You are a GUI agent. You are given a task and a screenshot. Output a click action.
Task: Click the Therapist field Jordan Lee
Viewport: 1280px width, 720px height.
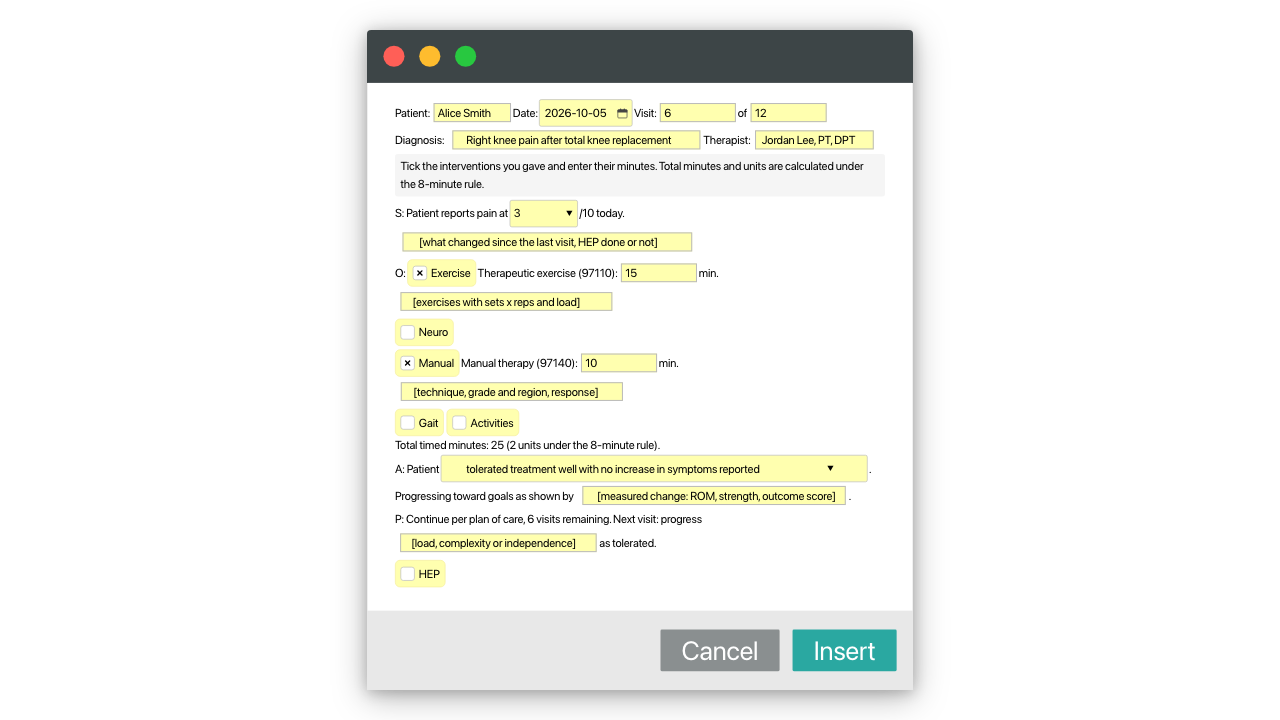click(814, 140)
